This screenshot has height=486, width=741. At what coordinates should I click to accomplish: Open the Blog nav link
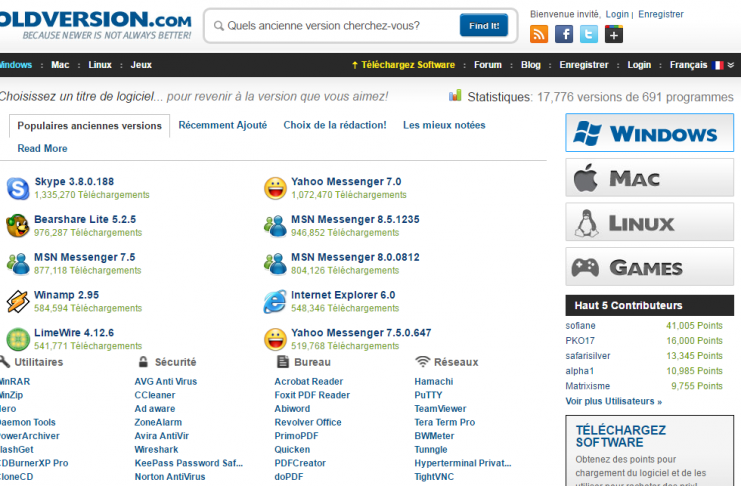[531, 65]
